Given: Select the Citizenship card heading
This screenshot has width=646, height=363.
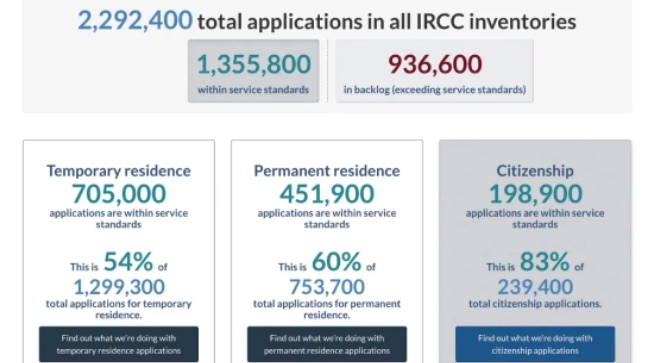Looking at the screenshot, I should (535, 171).
